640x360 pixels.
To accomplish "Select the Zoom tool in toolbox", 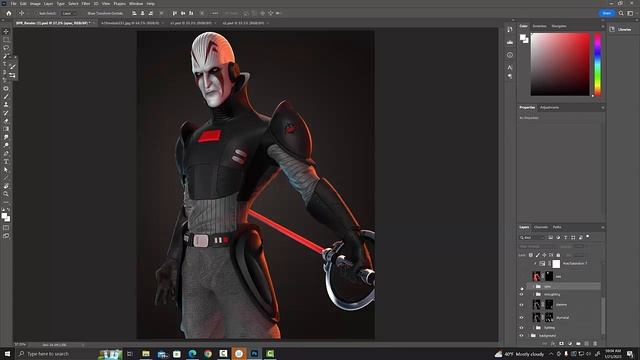I will click(x=6, y=194).
